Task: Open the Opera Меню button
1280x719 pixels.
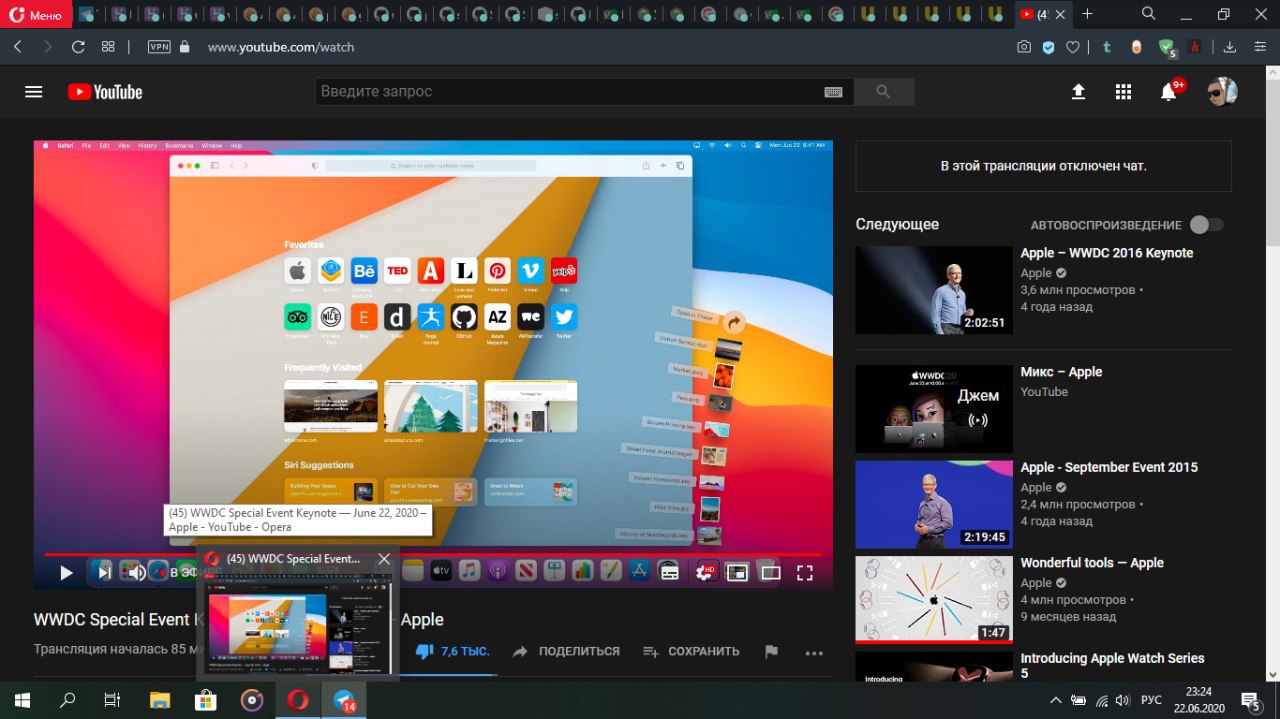Action: coord(36,15)
